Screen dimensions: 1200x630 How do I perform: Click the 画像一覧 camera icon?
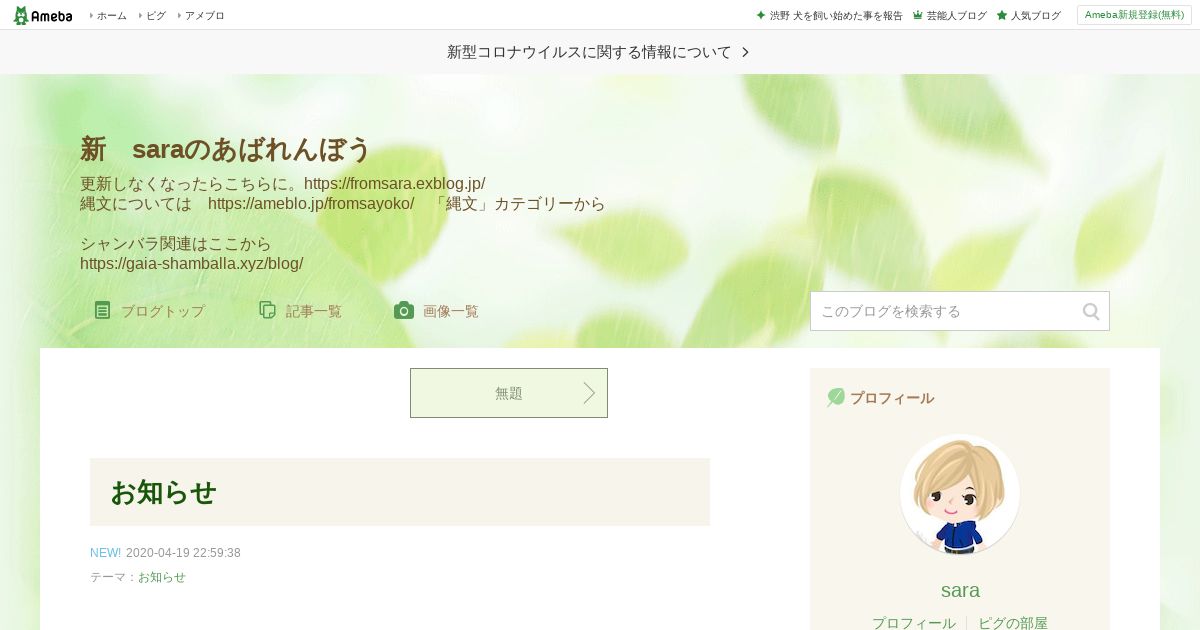404,310
